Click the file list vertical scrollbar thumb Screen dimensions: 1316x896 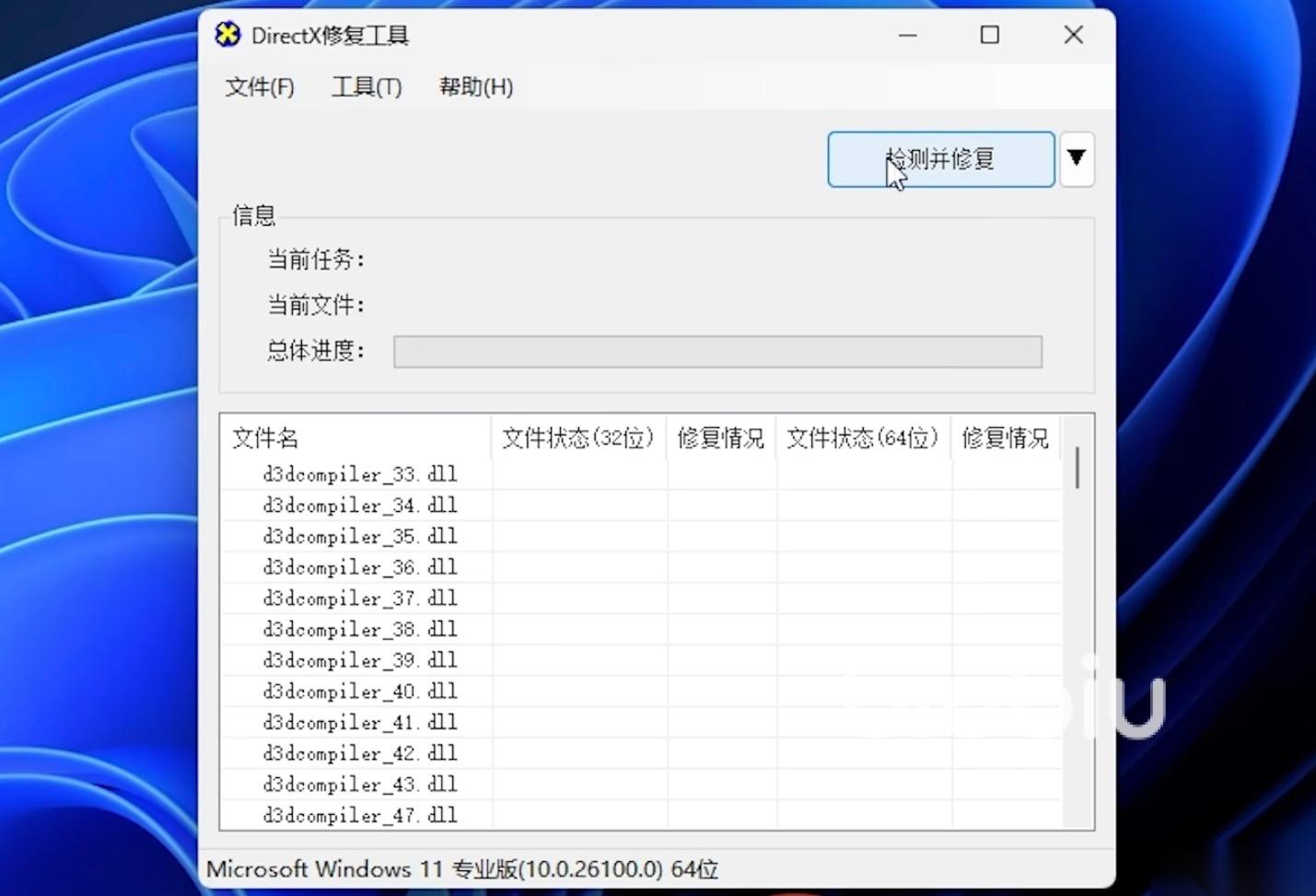click(1077, 468)
